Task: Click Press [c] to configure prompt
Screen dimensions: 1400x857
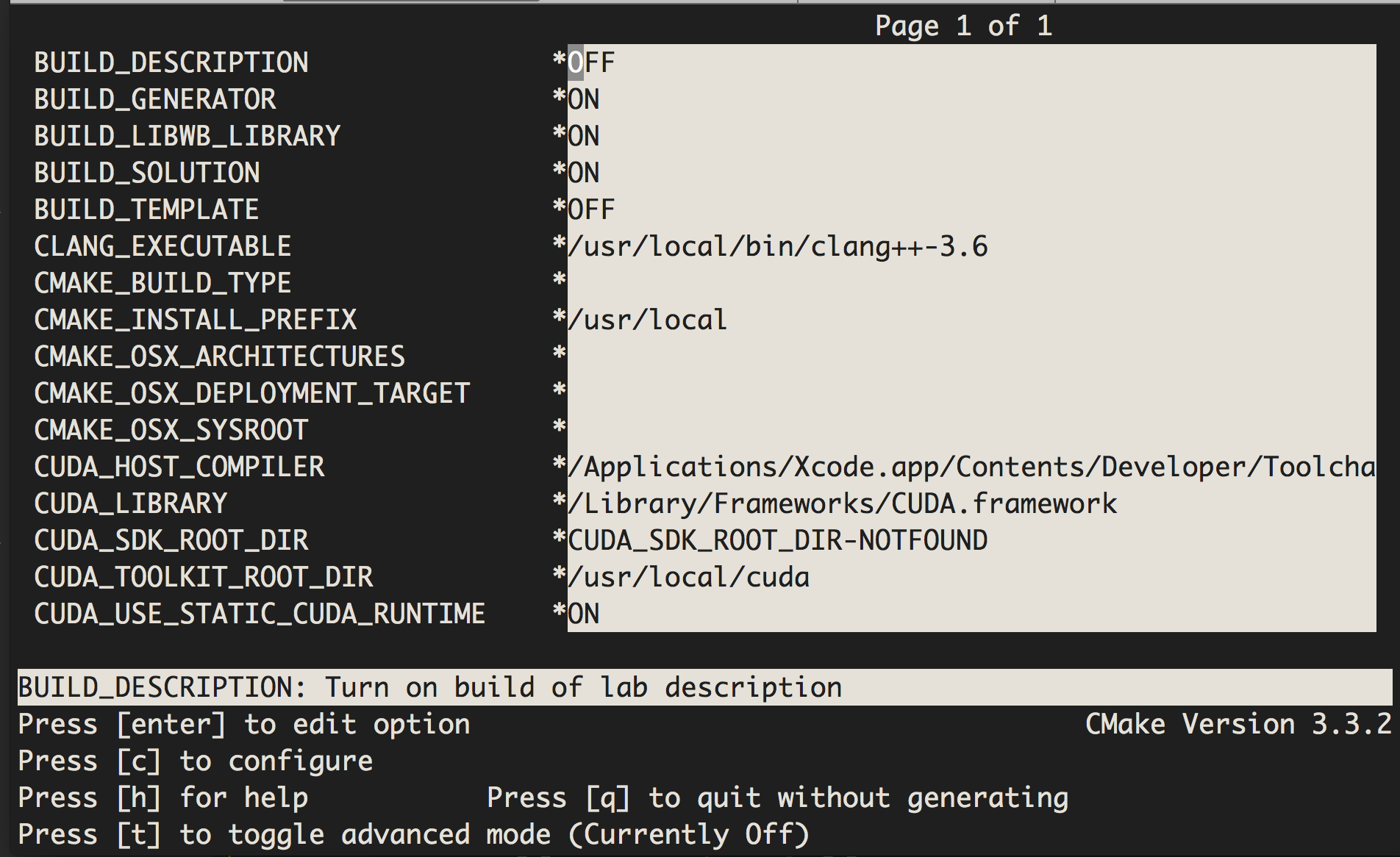Action: tap(195, 761)
